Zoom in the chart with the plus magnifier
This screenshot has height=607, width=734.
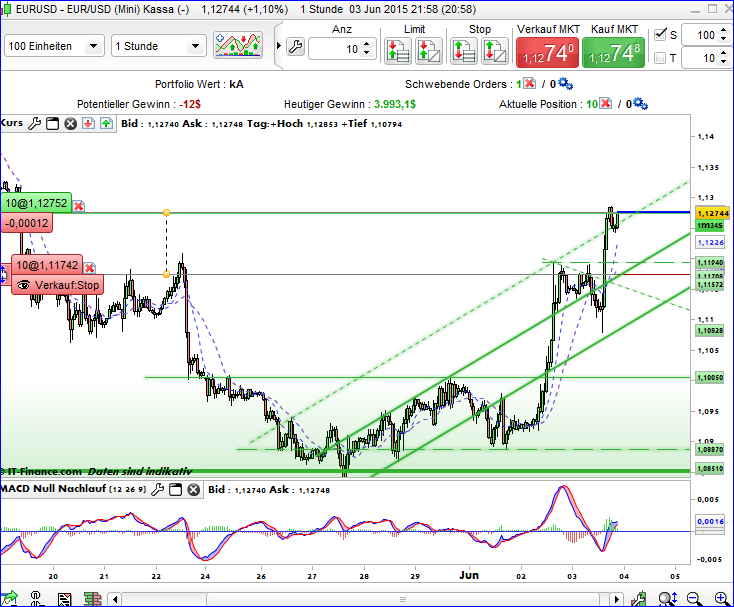[x=722, y=599]
